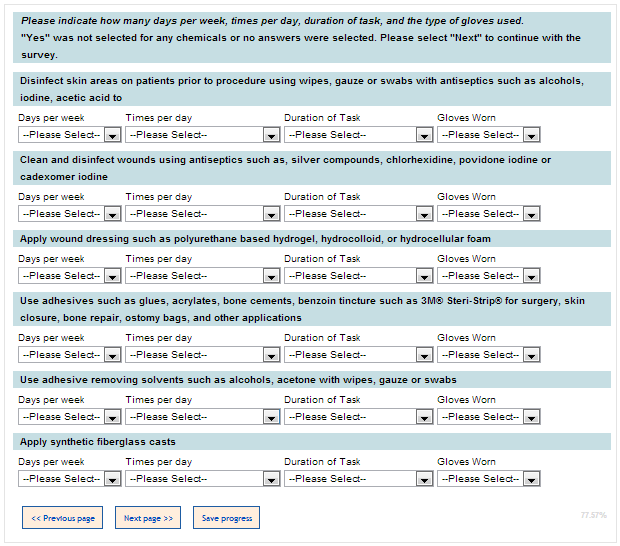Expand Gloves Worn for clean and disinfect wounds
Image resolution: width=620 pixels, height=546 pixels.
pyautogui.click(x=488, y=214)
